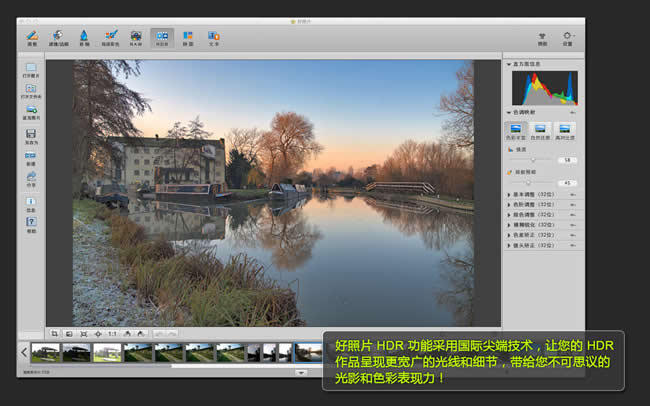Click the guide icon left of settings
Viewport: 650px width, 406px height.
542,39
